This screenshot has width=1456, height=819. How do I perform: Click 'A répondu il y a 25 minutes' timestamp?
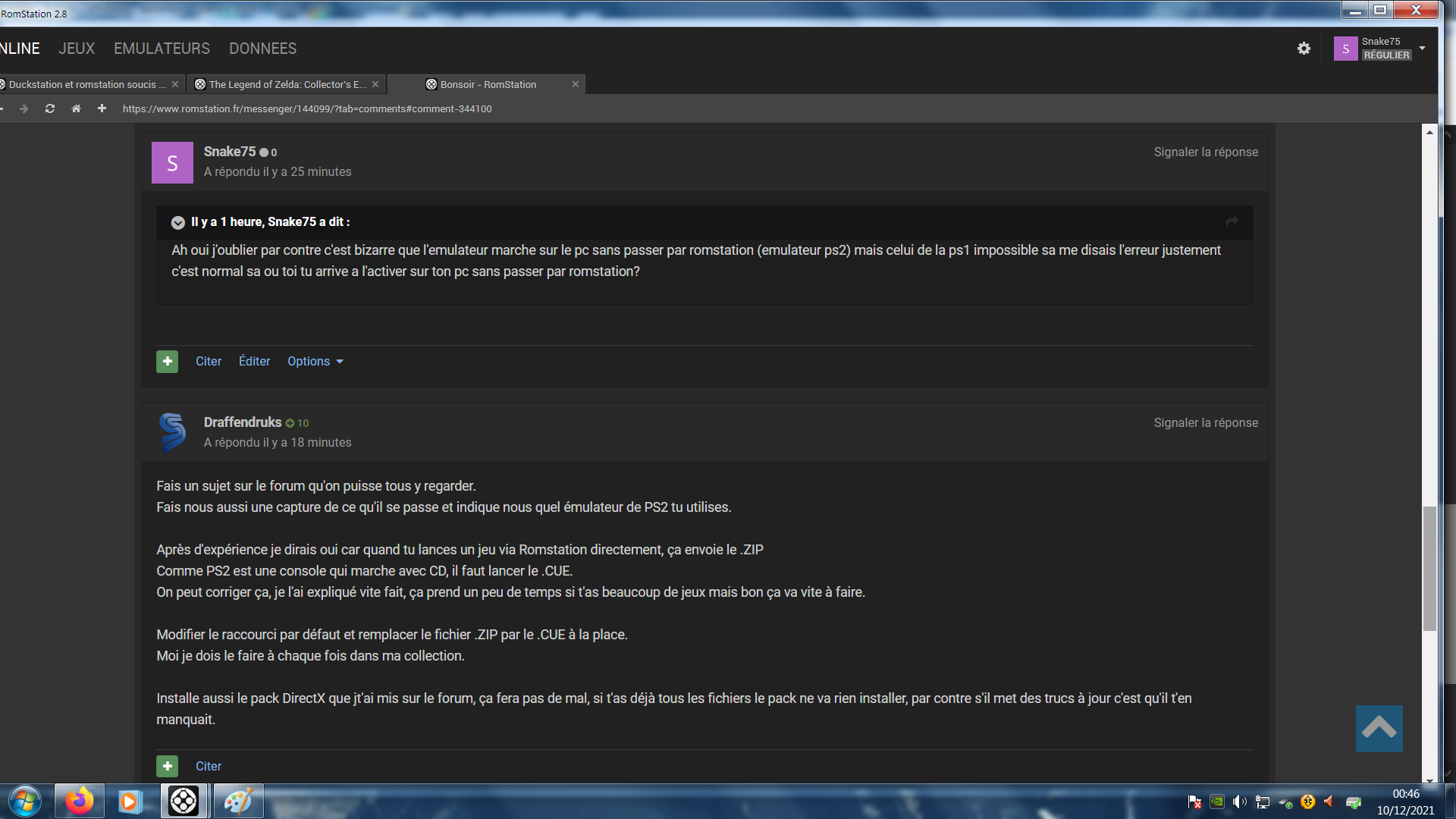point(278,172)
